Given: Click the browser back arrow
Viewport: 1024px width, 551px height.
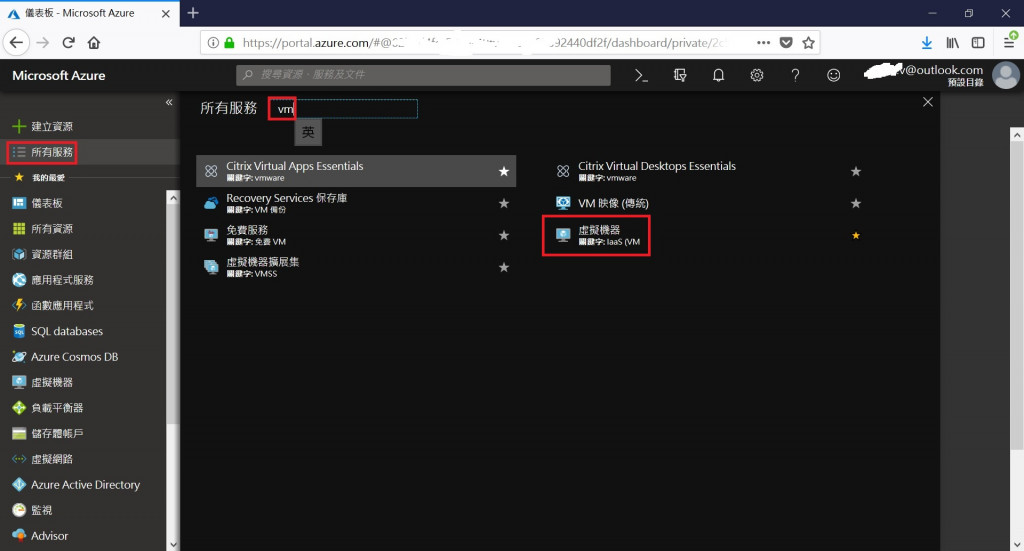Looking at the screenshot, I should tap(16, 43).
